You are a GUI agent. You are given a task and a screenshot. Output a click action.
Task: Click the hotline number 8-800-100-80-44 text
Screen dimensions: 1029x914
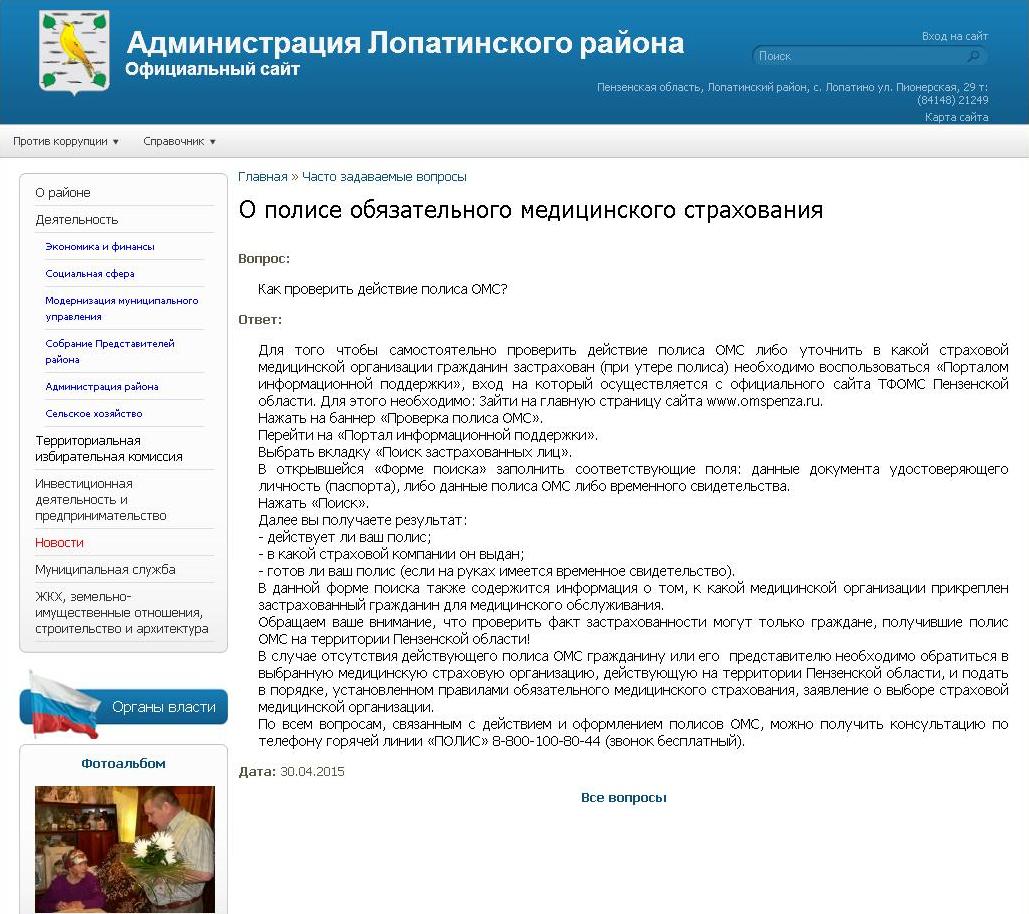point(546,741)
